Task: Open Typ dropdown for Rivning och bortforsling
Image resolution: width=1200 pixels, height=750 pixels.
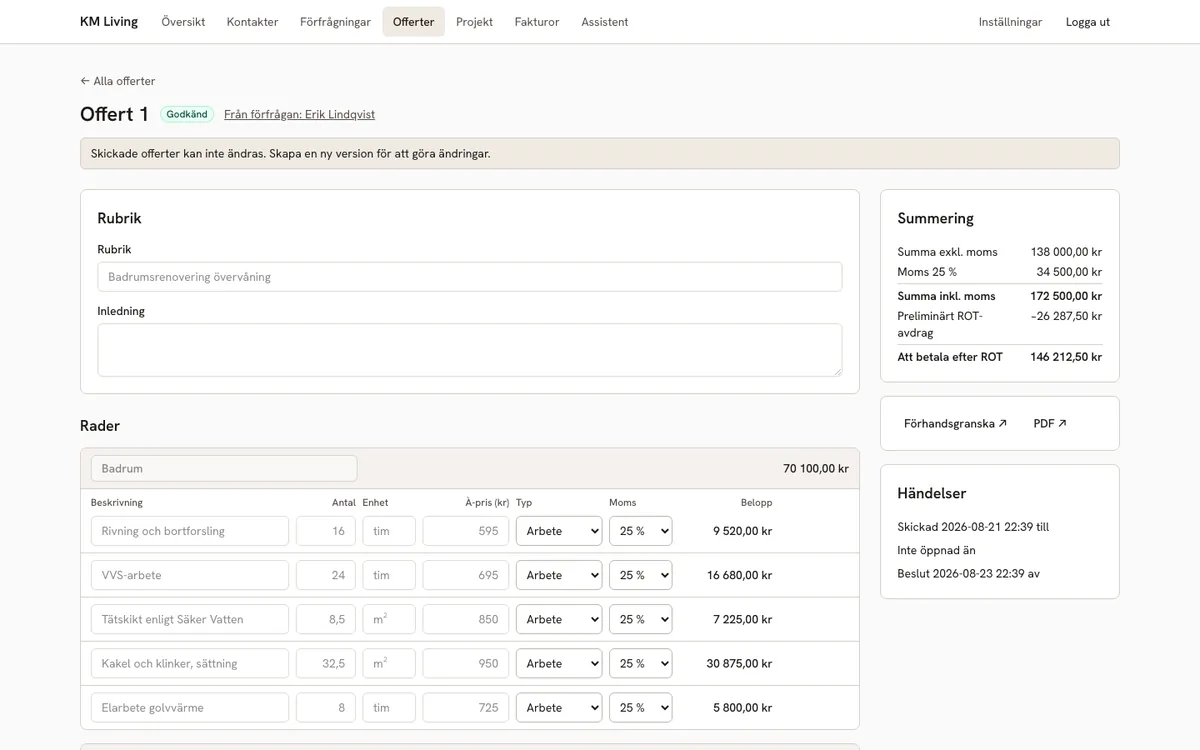Action: click(x=559, y=531)
